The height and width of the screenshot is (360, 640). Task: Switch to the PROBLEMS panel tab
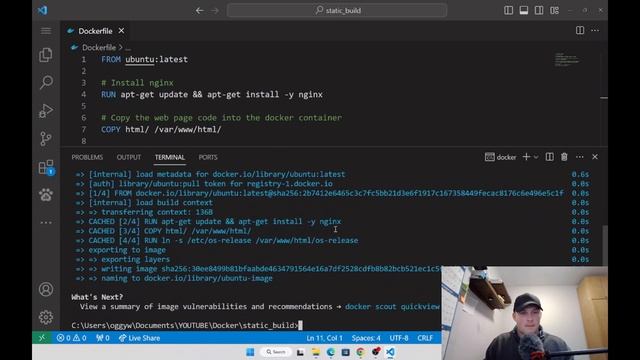(87, 157)
